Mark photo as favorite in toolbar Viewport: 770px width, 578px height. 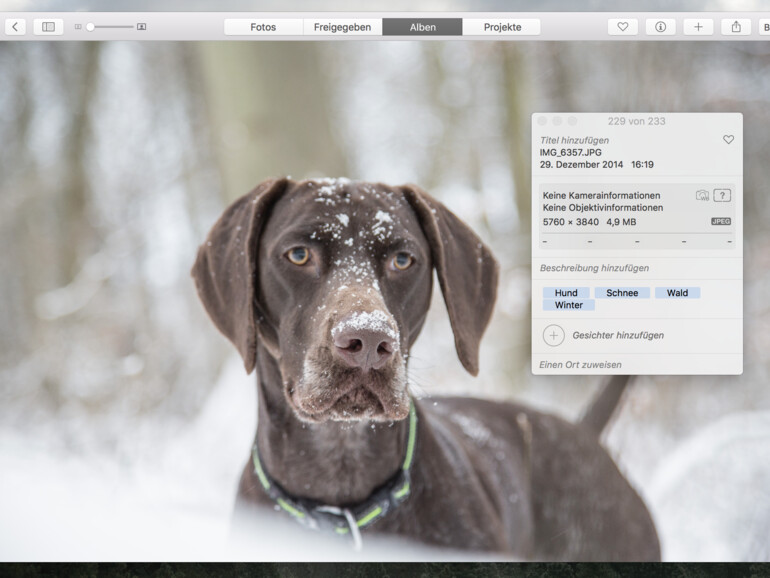[622, 27]
